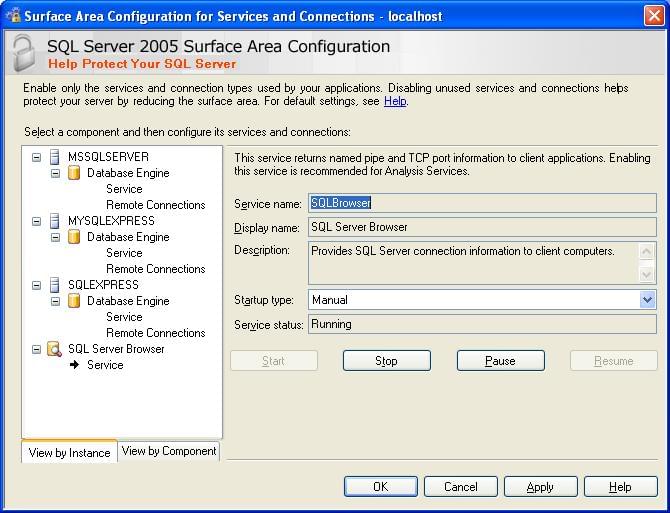This screenshot has width=670, height=513.
Task: Click the MYSQLEXPRESS server instance icon
Action: point(55,221)
